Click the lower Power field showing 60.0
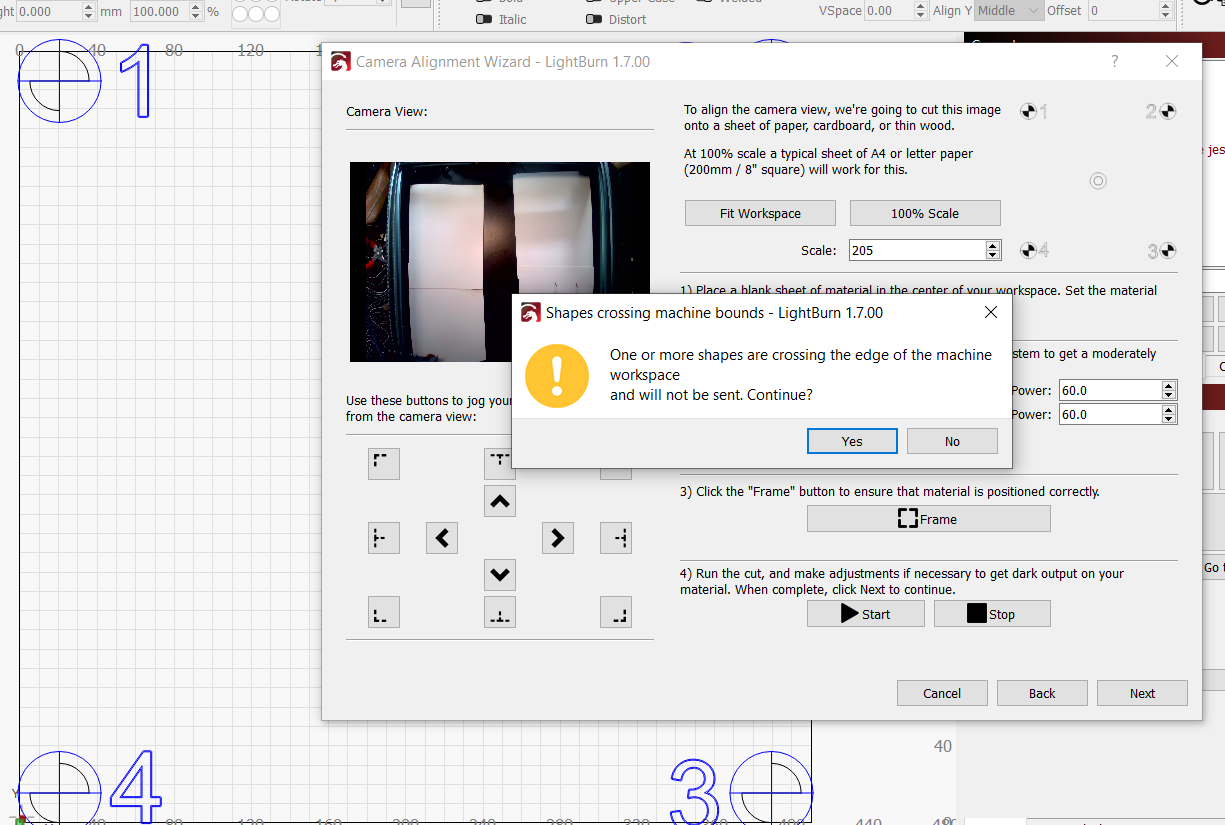1225x825 pixels. (x=1108, y=414)
